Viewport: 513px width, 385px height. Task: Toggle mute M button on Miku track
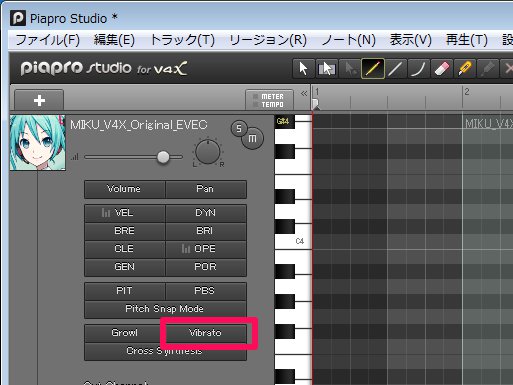tap(252, 138)
